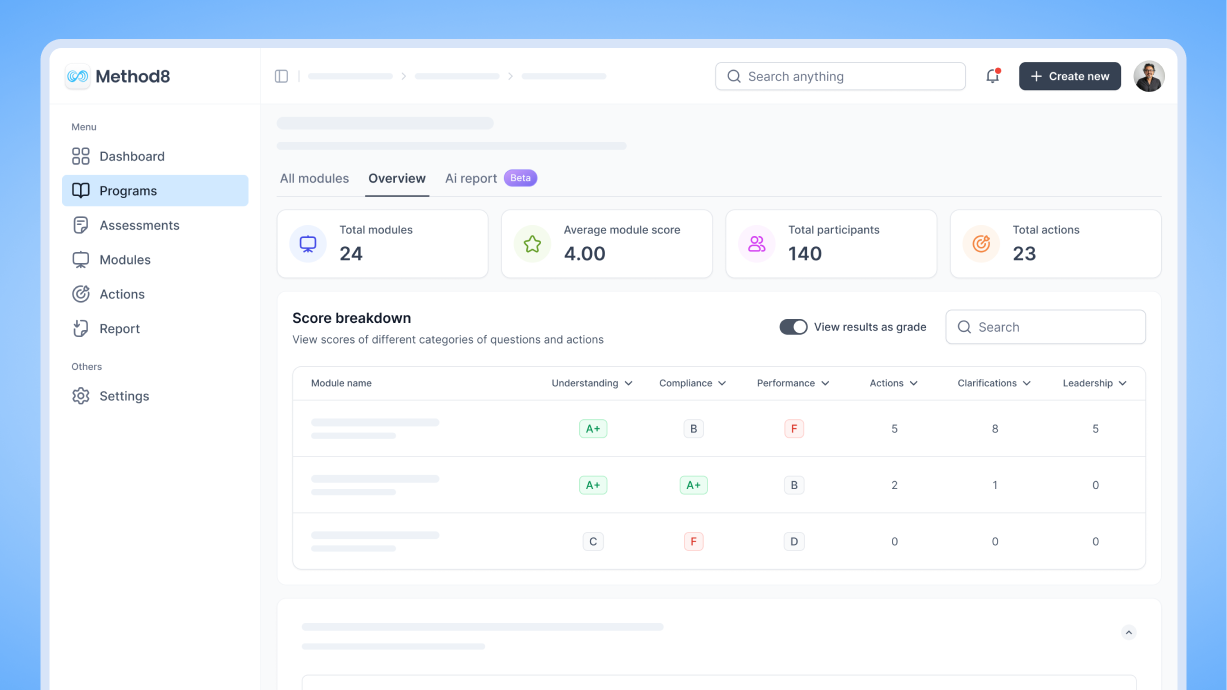Click second row Actions value 2
Viewport: 1227px width, 690px height.
click(x=894, y=485)
